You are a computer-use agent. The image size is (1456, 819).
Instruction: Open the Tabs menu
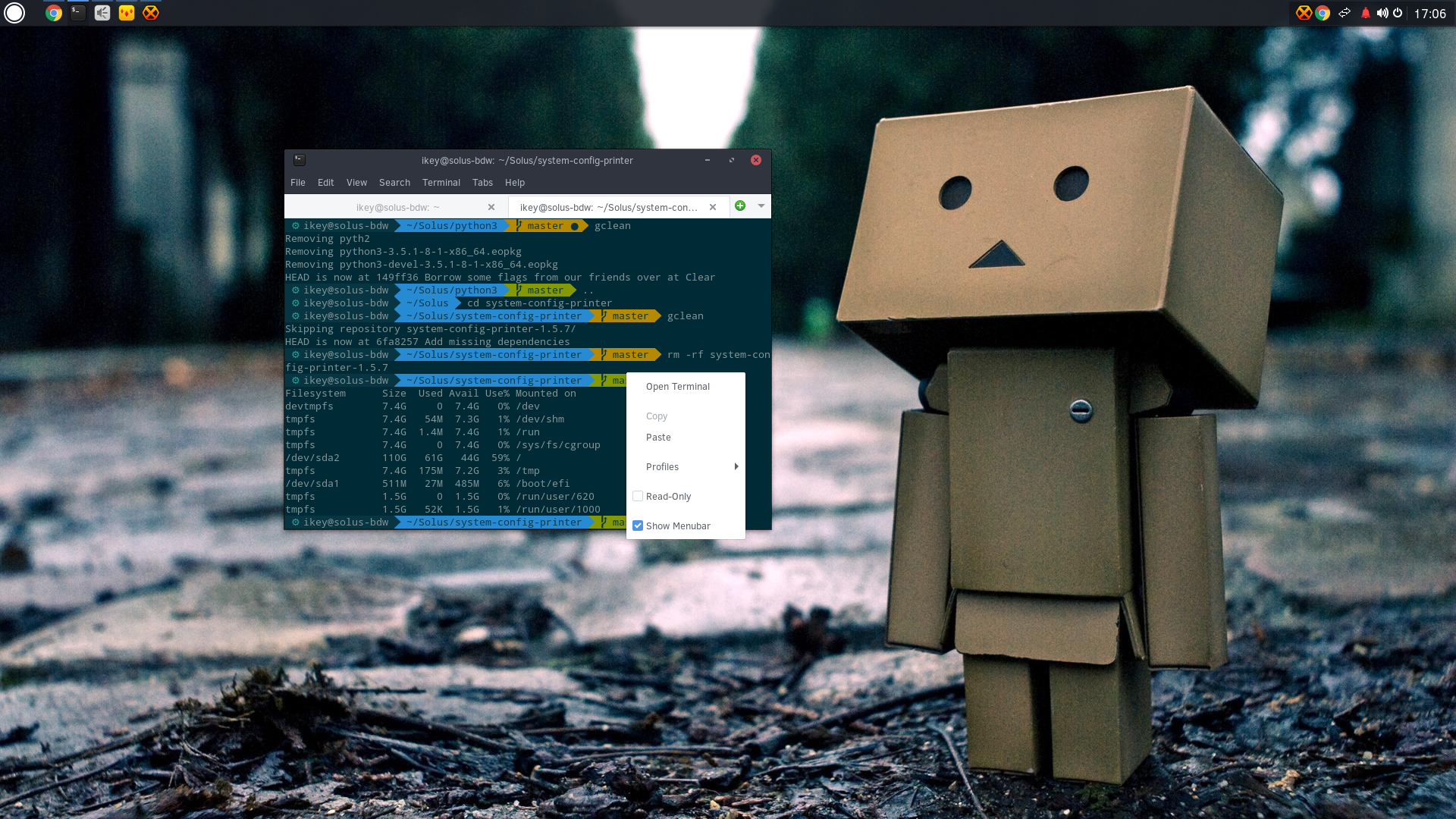[x=482, y=183]
